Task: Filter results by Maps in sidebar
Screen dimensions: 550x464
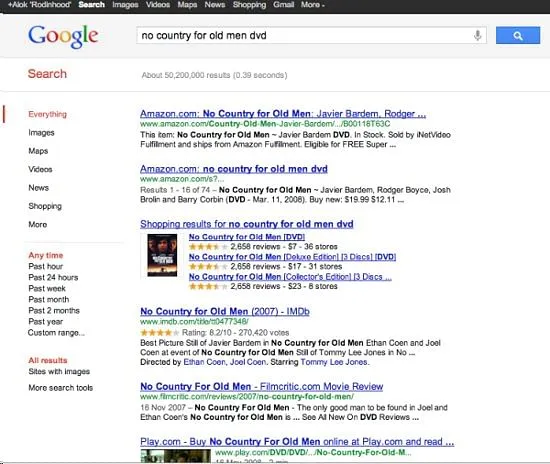Action: [x=38, y=151]
